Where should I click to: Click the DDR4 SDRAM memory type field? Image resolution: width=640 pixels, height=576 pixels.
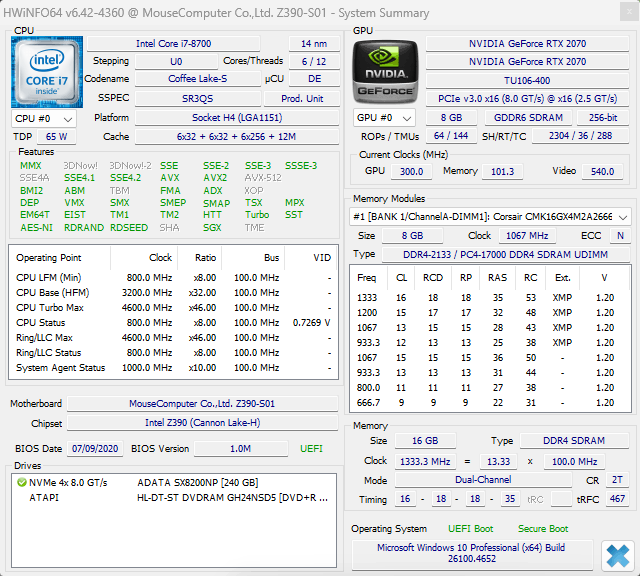574,441
